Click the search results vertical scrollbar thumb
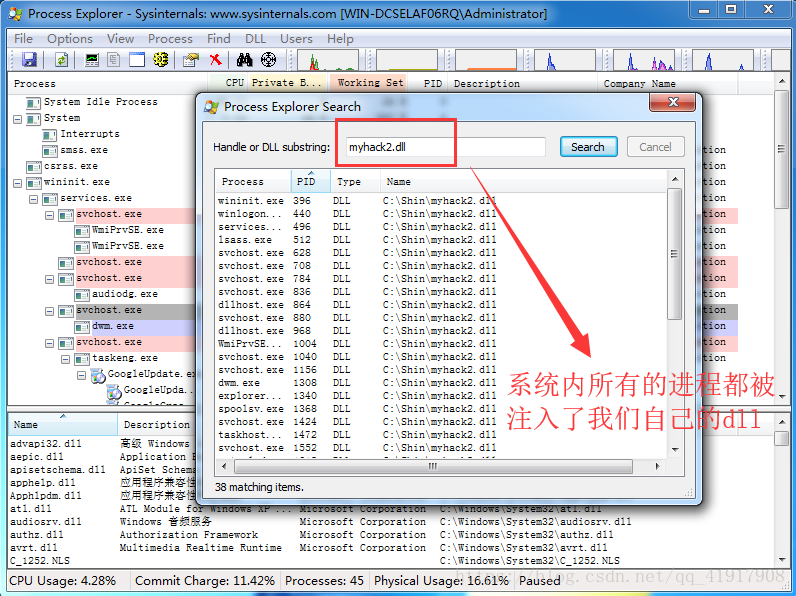Viewport: 796px width, 596px height. pos(674,254)
